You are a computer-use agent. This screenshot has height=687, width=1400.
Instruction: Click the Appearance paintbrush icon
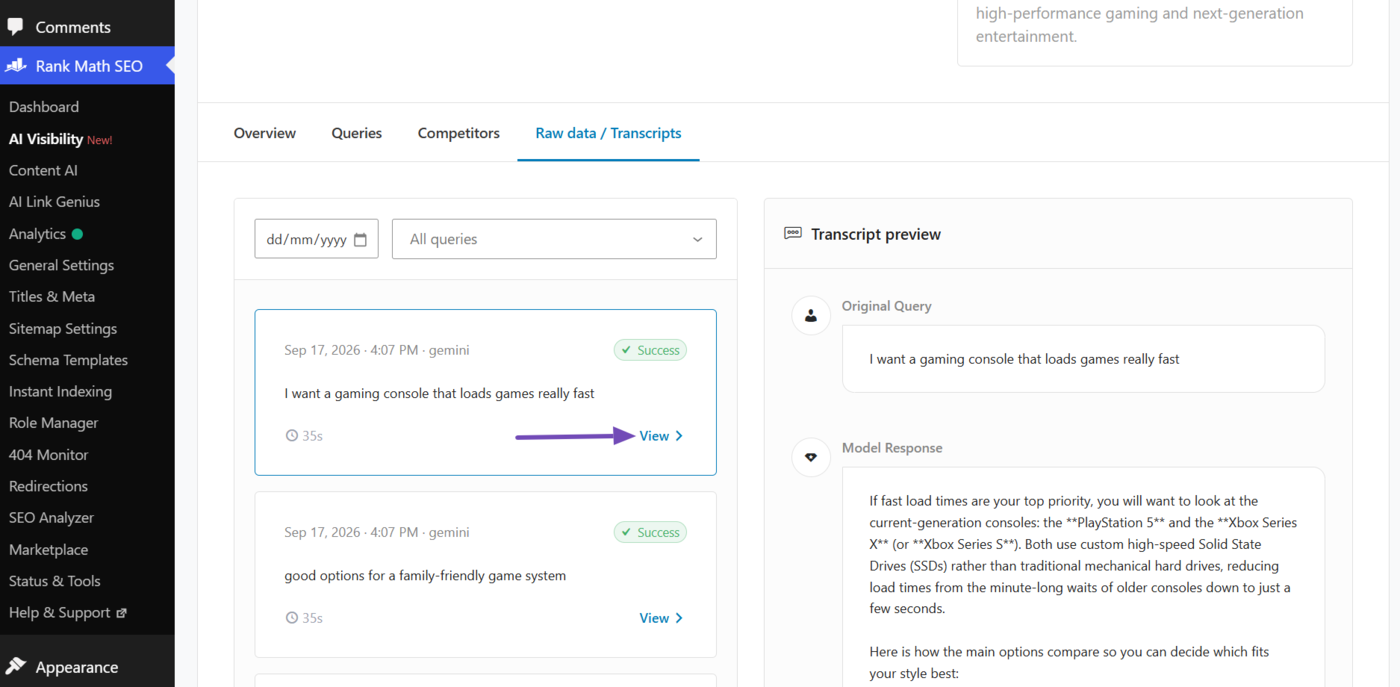pos(15,667)
